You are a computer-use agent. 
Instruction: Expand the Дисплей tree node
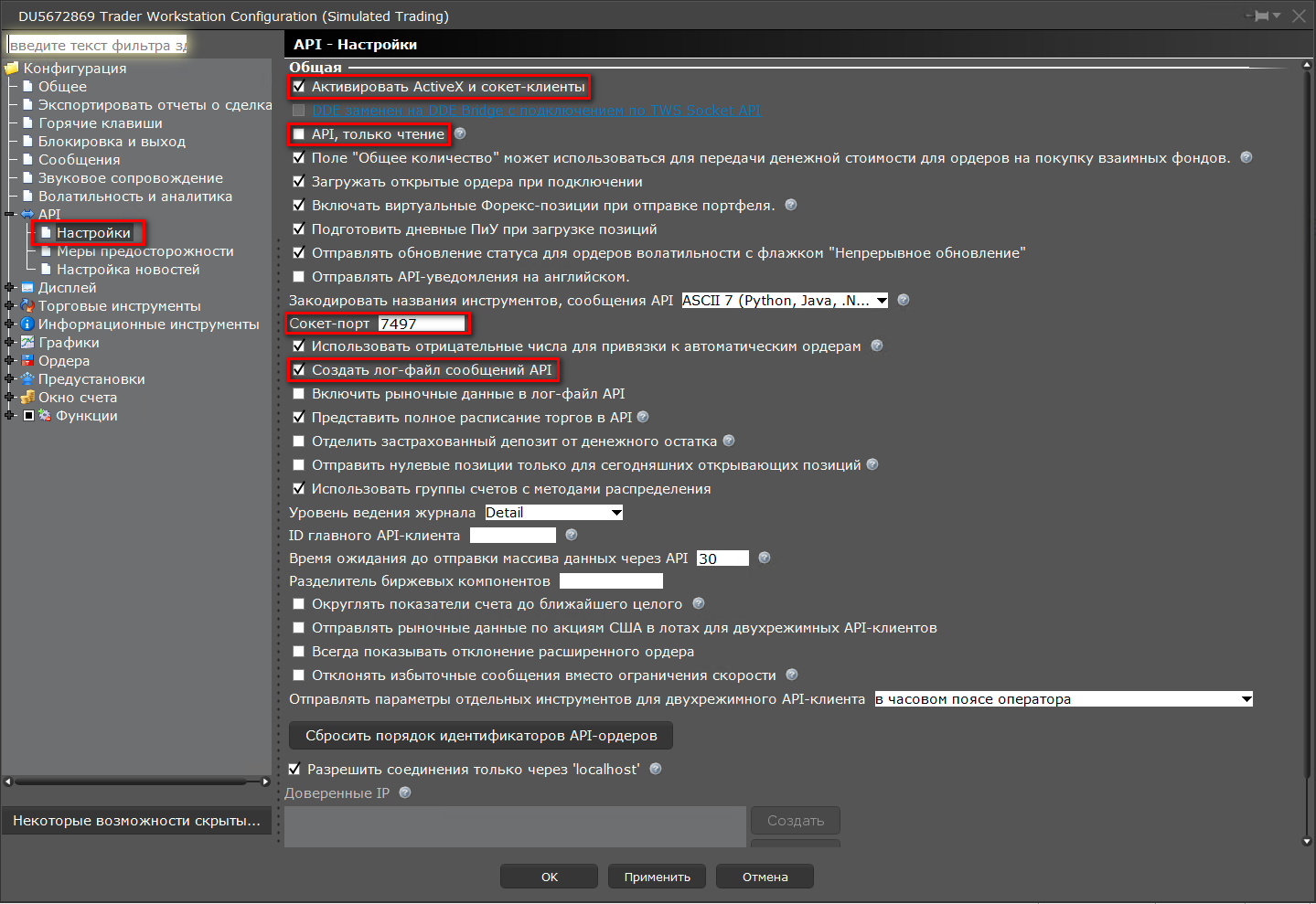point(9,287)
